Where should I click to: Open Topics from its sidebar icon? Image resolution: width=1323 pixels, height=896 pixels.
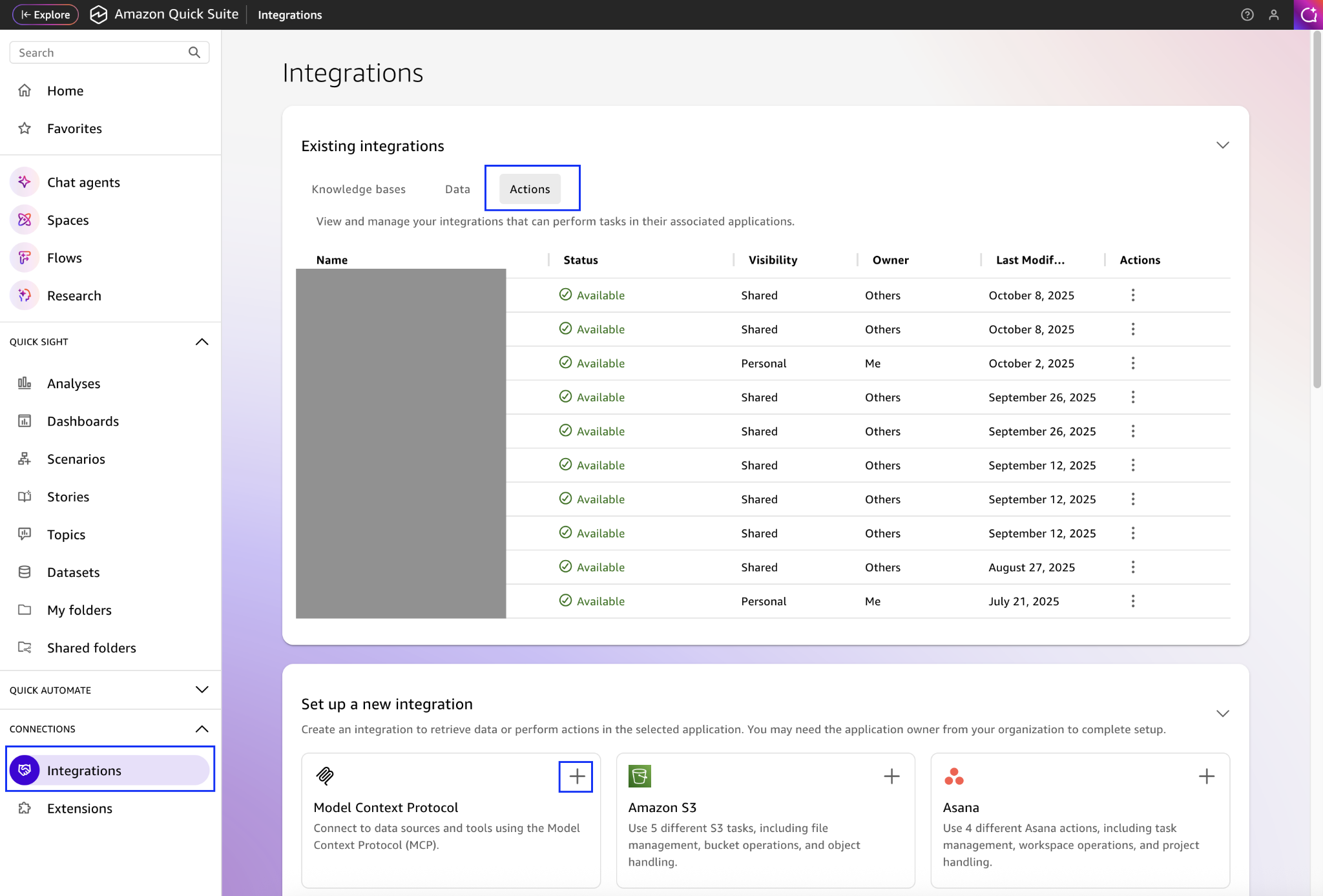tap(25, 534)
